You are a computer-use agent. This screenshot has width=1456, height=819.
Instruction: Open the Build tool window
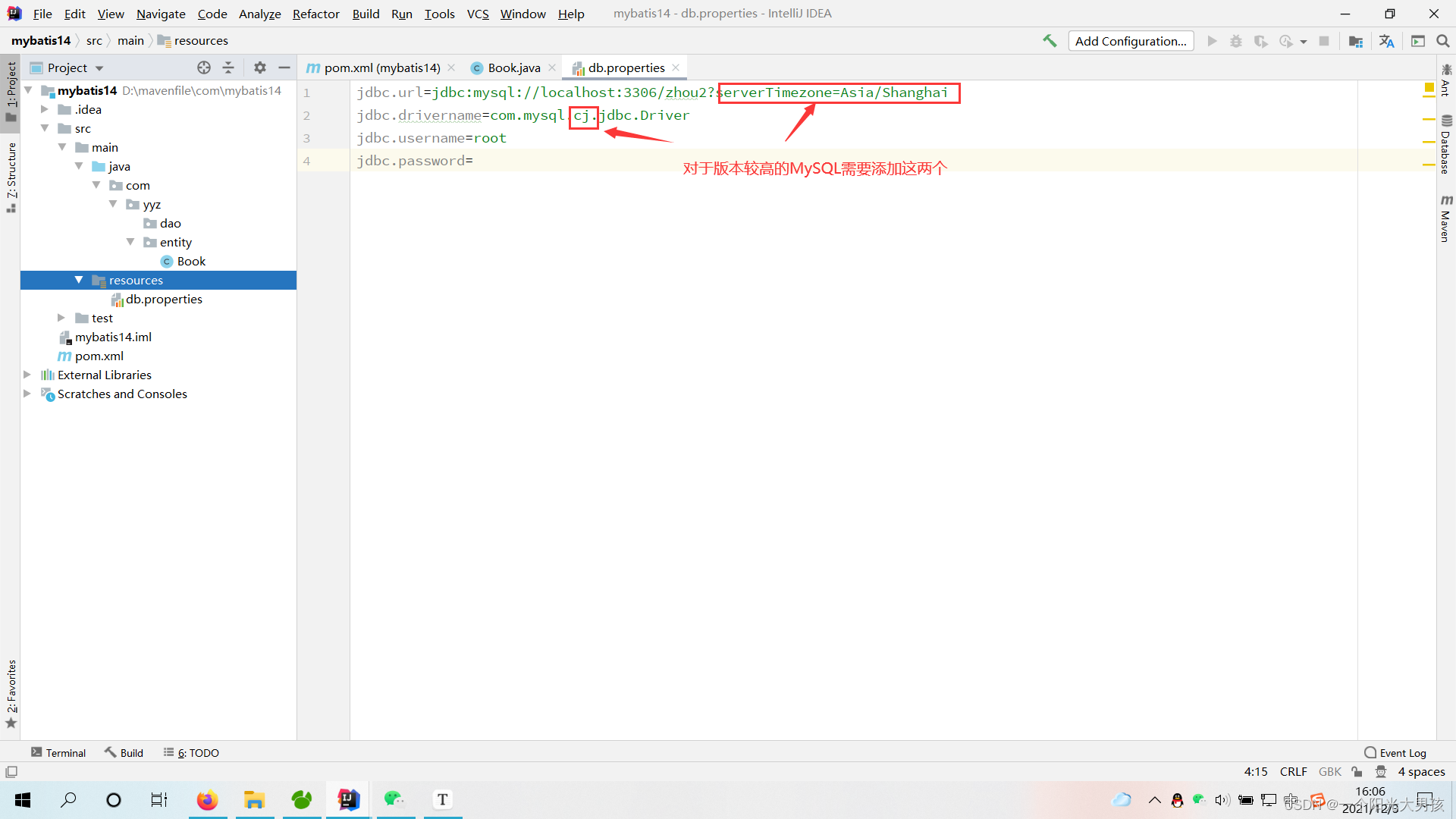tap(124, 752)
